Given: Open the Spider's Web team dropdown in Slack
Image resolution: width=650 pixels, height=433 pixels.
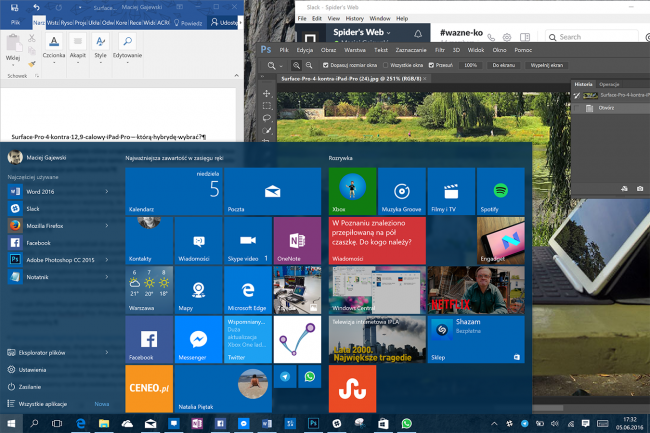Looking at the screenshot, I should pos(362,32).
